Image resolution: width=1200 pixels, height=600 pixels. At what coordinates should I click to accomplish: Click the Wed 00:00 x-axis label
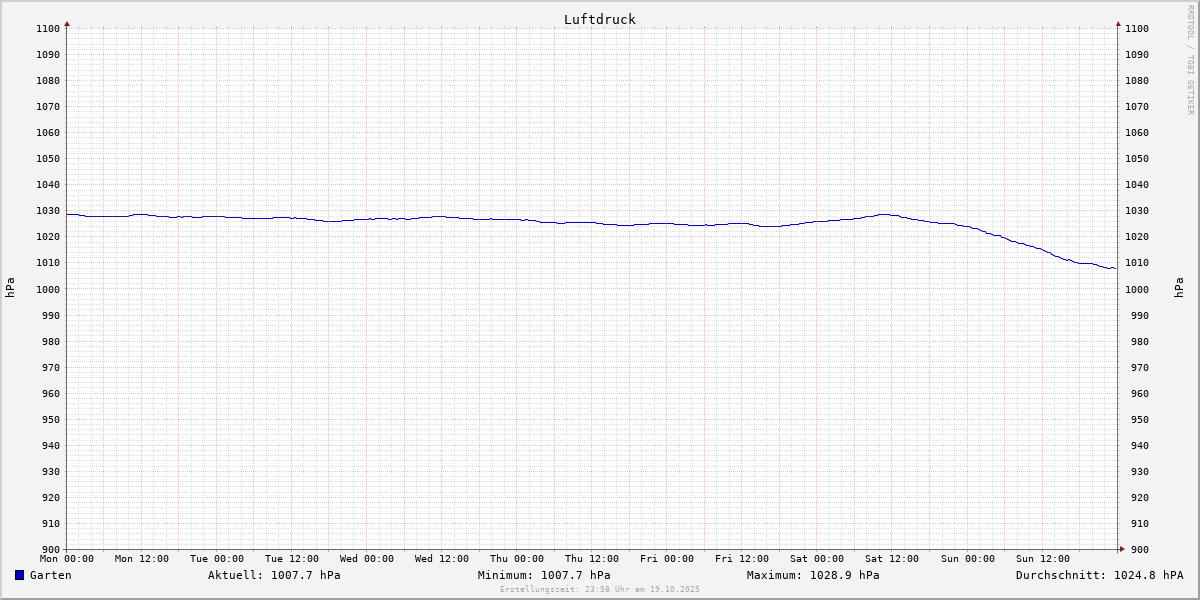coord(367,559)
